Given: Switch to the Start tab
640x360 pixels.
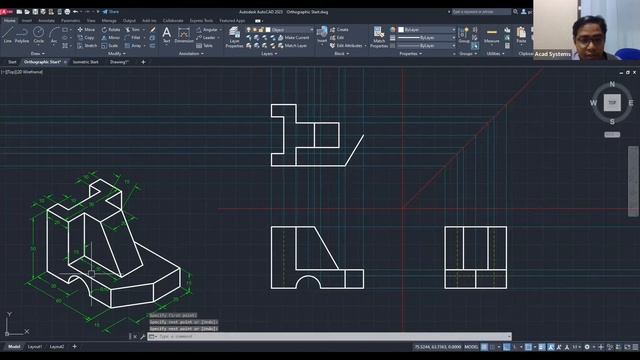Looking at the screenshot, I should coord(12,62).
